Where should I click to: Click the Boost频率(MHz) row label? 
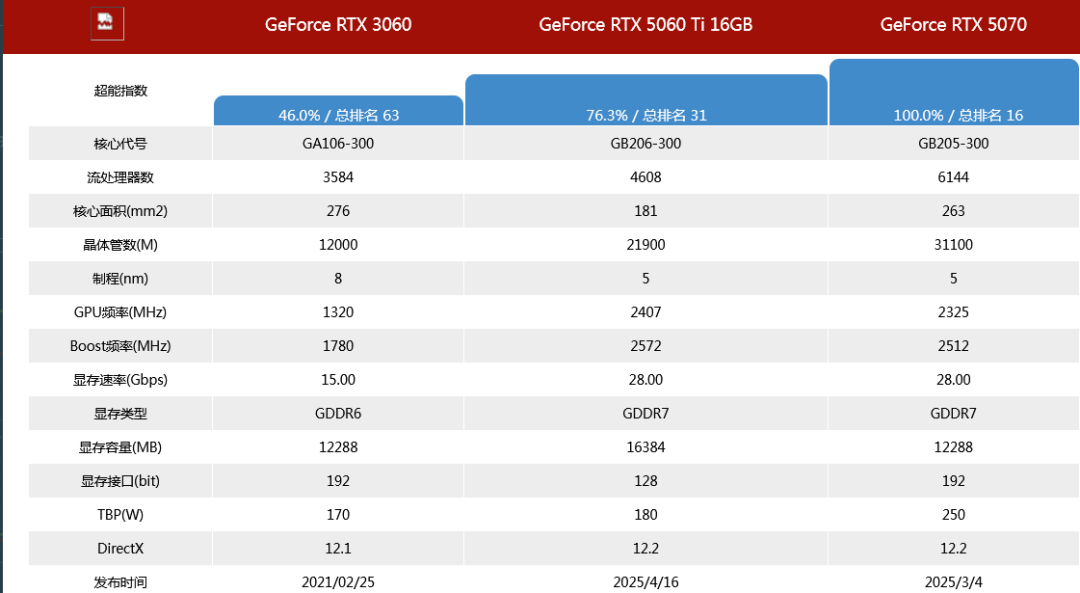(121, 346)
